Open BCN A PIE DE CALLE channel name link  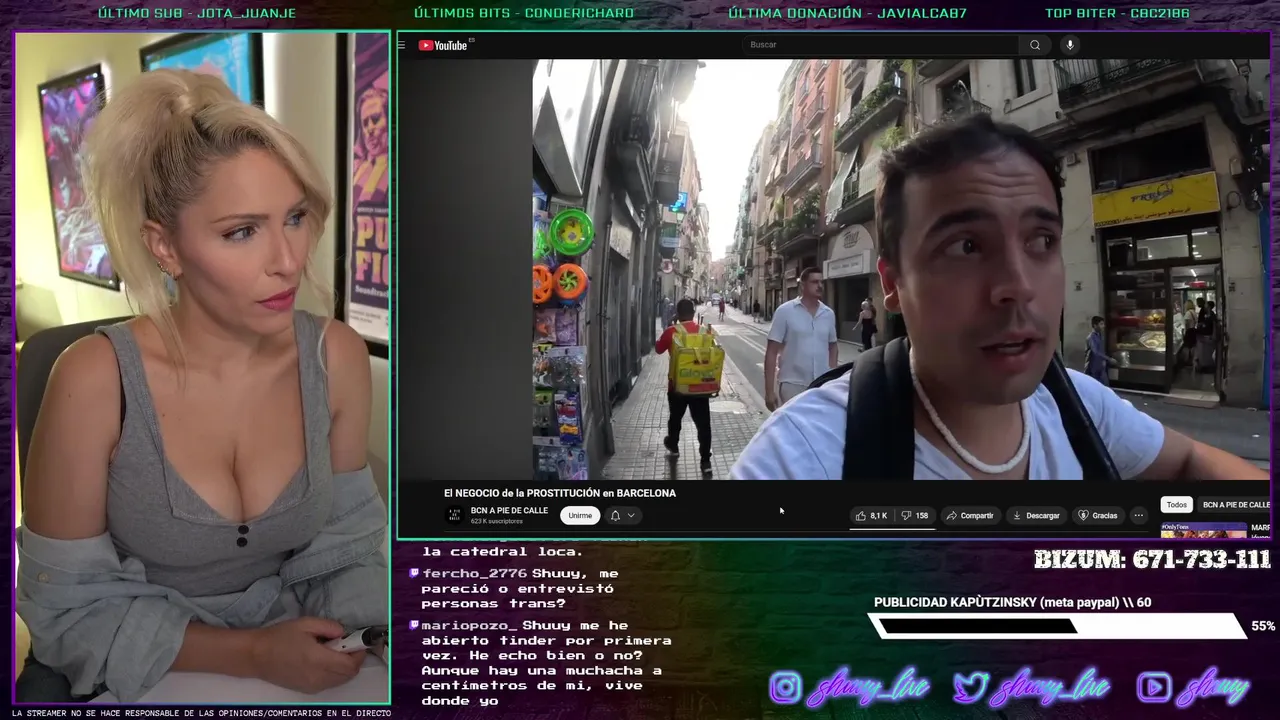(509, 511)
